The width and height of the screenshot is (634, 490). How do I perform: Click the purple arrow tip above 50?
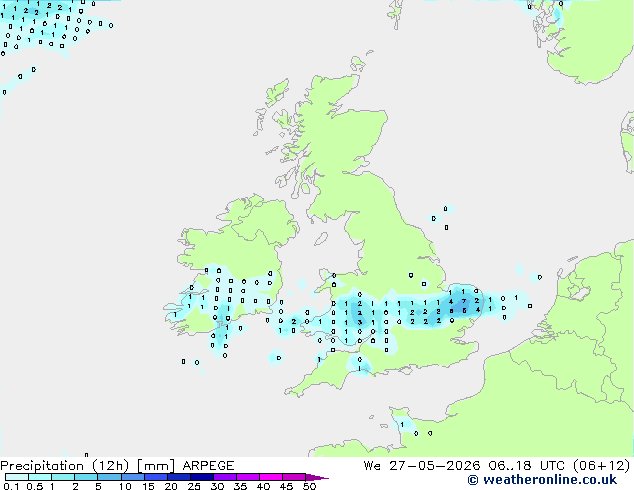point(317,477)
